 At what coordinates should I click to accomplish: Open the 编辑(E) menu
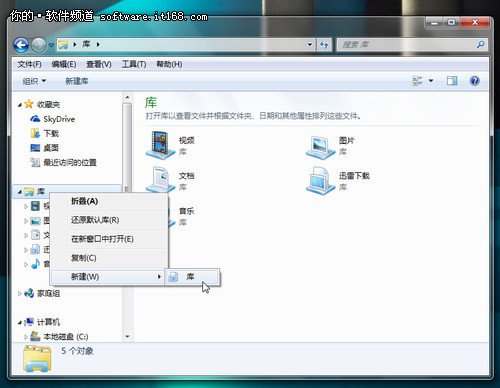[64, 64]
